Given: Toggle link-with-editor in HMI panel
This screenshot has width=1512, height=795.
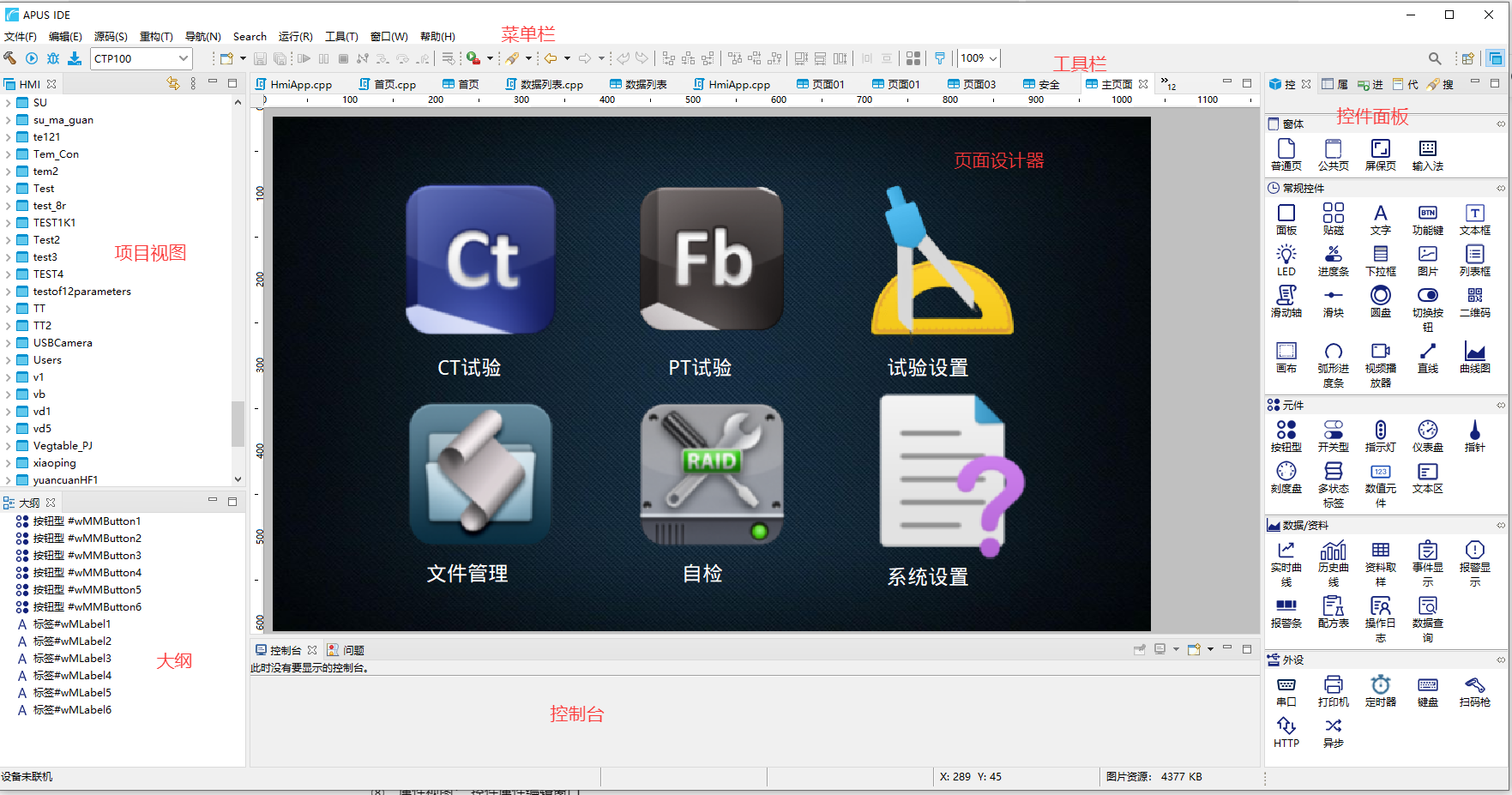Looking at the screenshot, I should (173, 83).
